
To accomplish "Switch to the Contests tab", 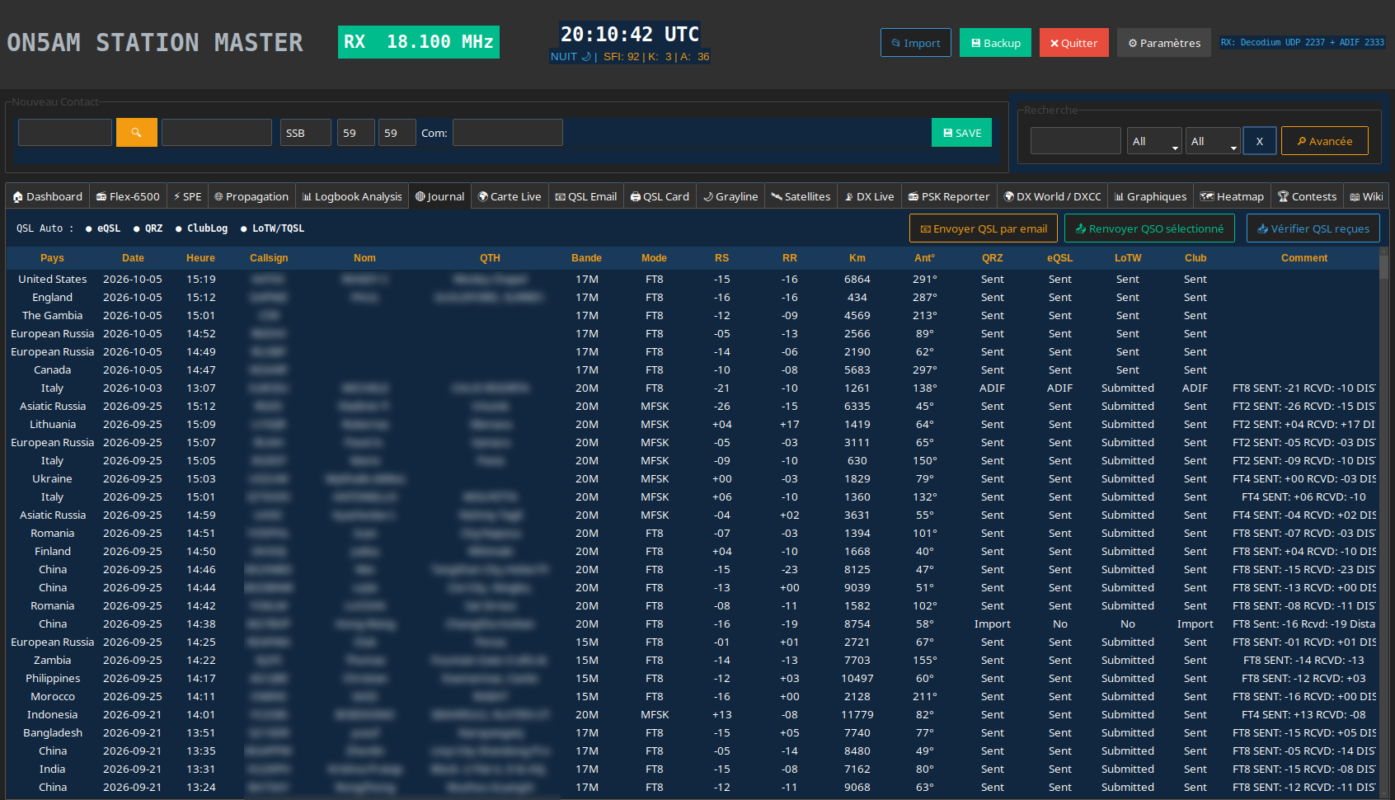I will click(1307, 197).
